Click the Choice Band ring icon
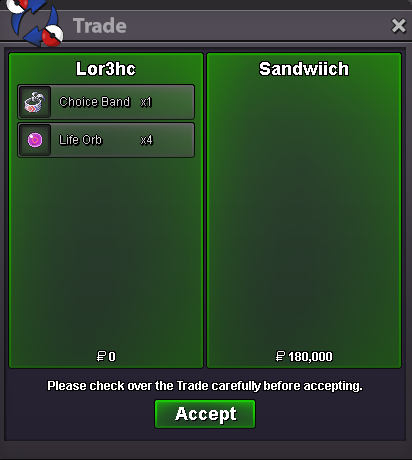 click(x=35, y=102)
